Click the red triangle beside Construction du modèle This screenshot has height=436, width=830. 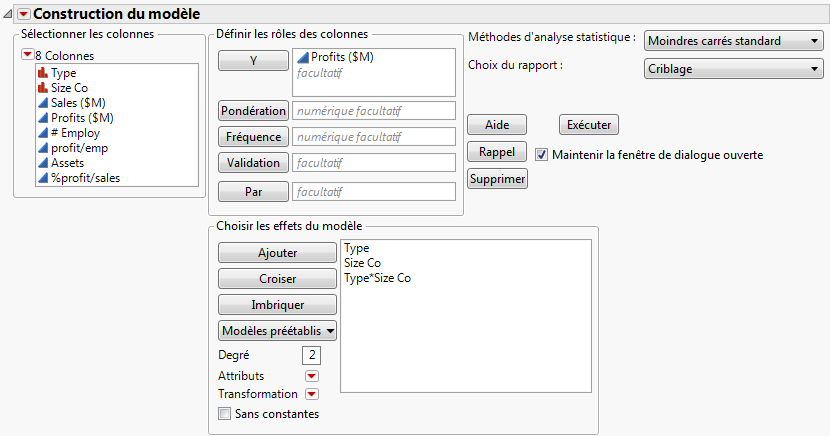pyautogui.click(x=24, y=14)
